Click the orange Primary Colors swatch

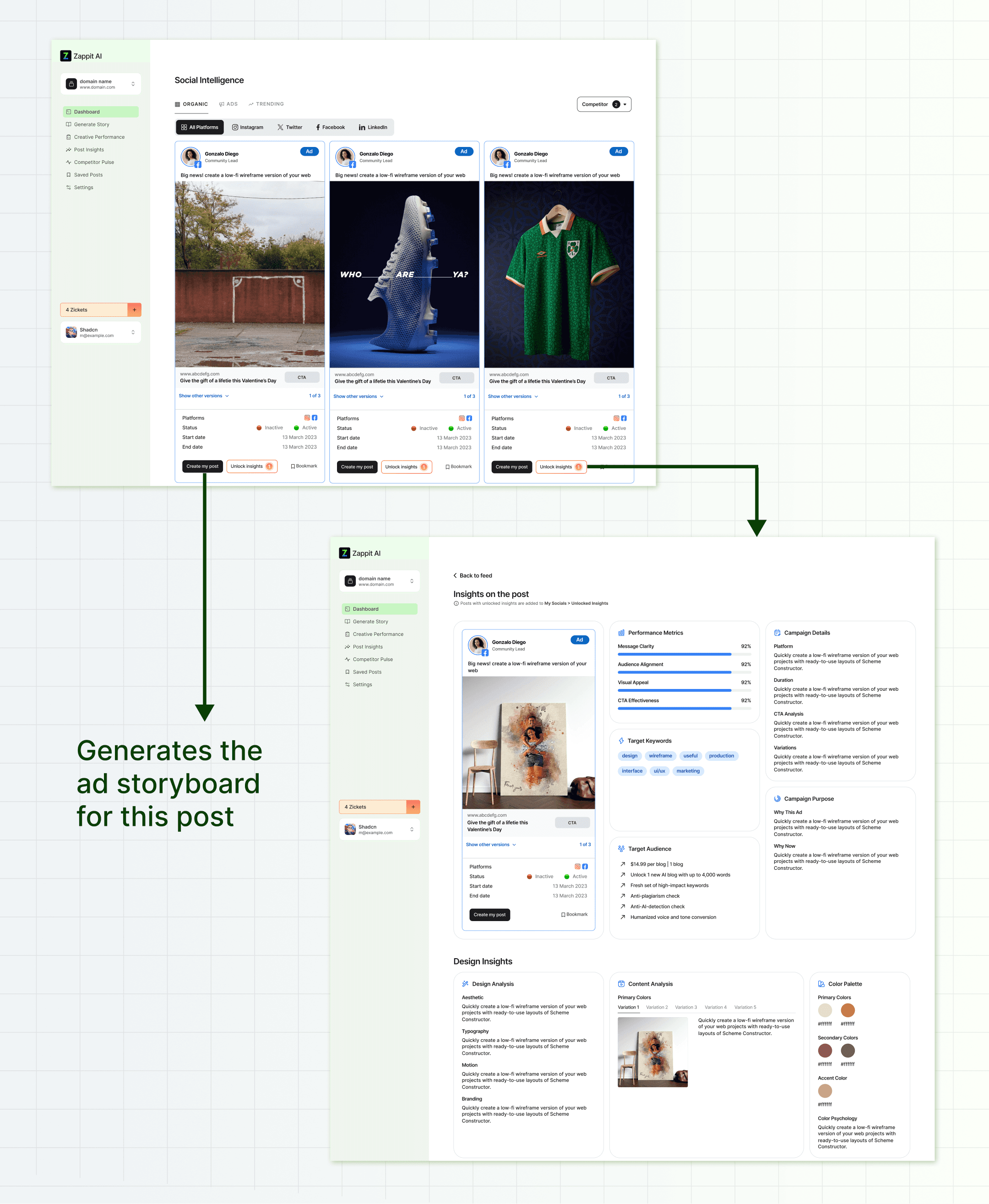point(847,1010)
